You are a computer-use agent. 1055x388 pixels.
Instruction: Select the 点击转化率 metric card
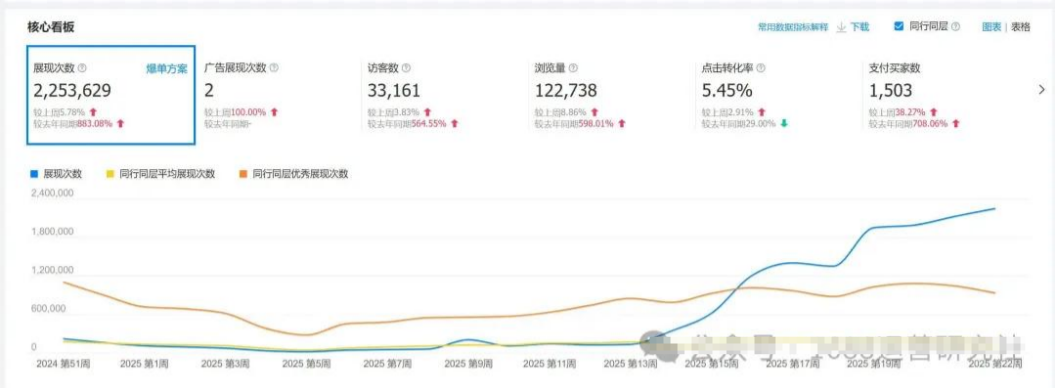(778, 95)
